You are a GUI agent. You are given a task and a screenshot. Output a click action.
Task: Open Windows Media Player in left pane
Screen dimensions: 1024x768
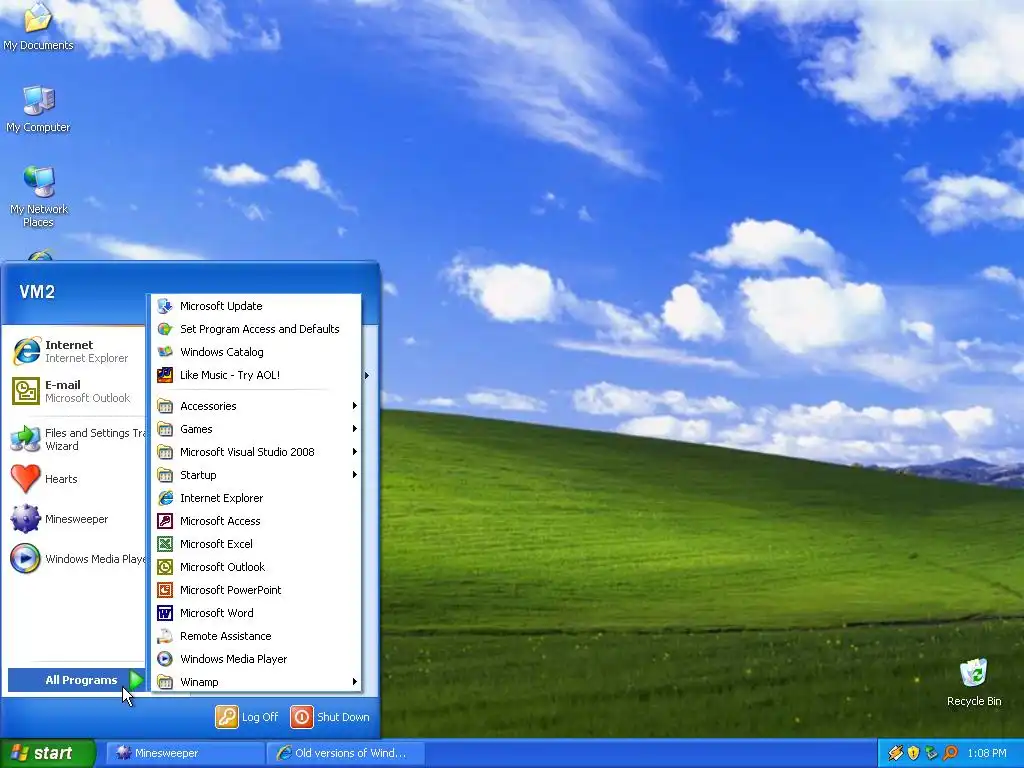pyautogui.click(x=76, y=559)
